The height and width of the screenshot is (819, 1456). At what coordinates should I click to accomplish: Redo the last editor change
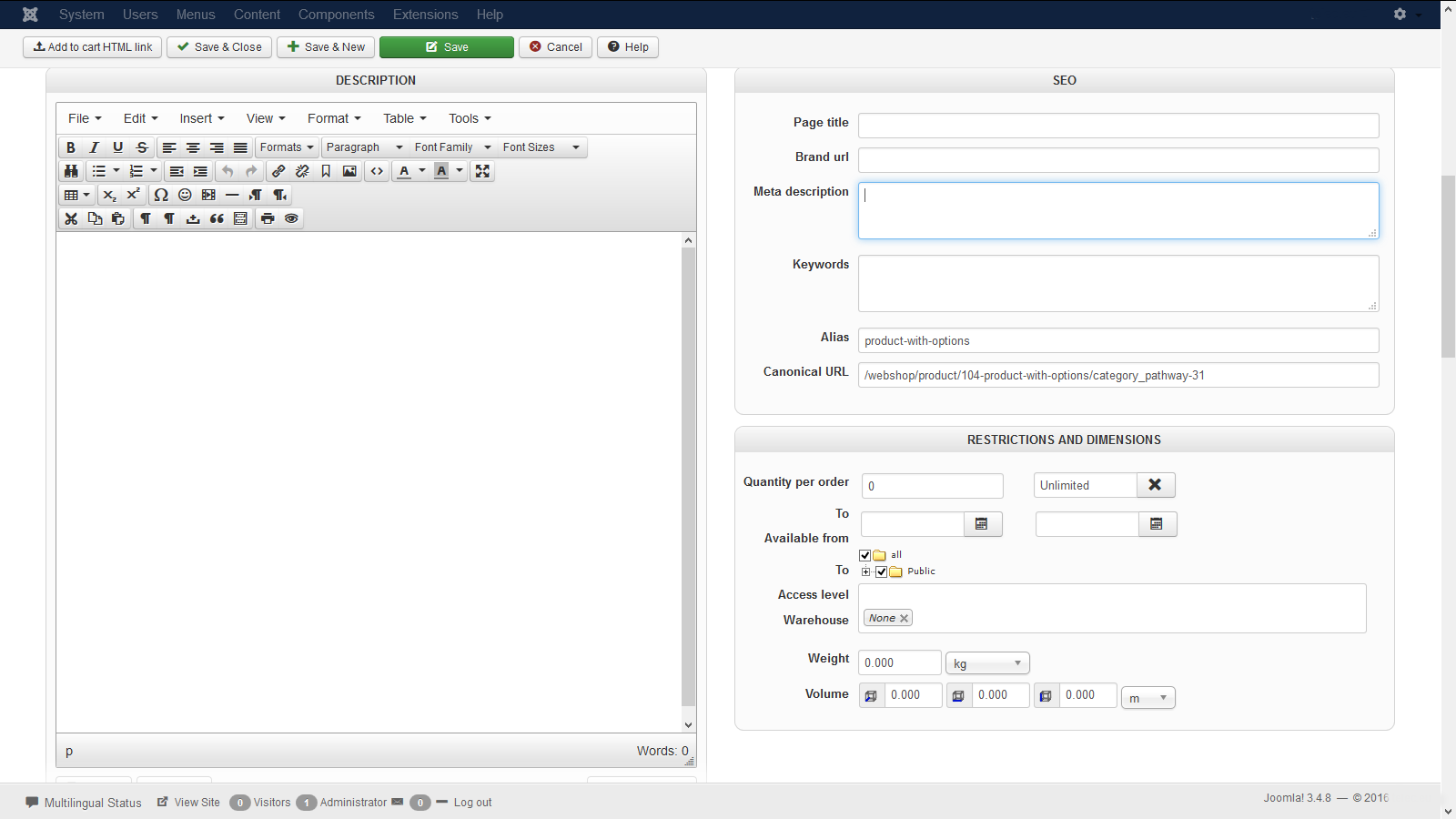[251, 171]
